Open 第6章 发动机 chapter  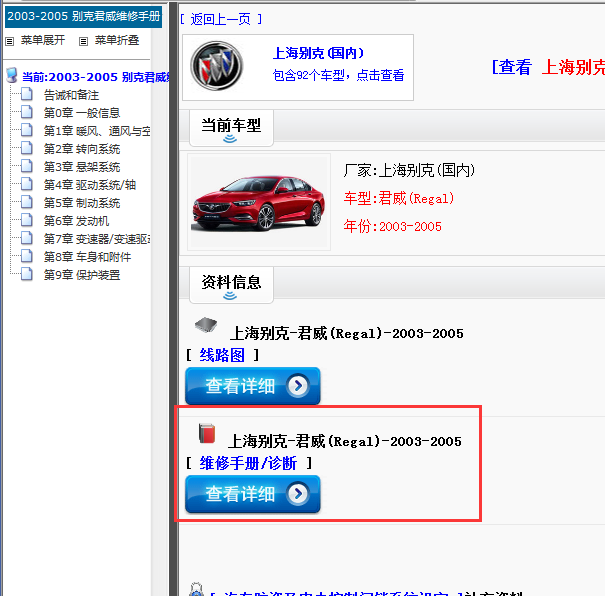point(76,221)
